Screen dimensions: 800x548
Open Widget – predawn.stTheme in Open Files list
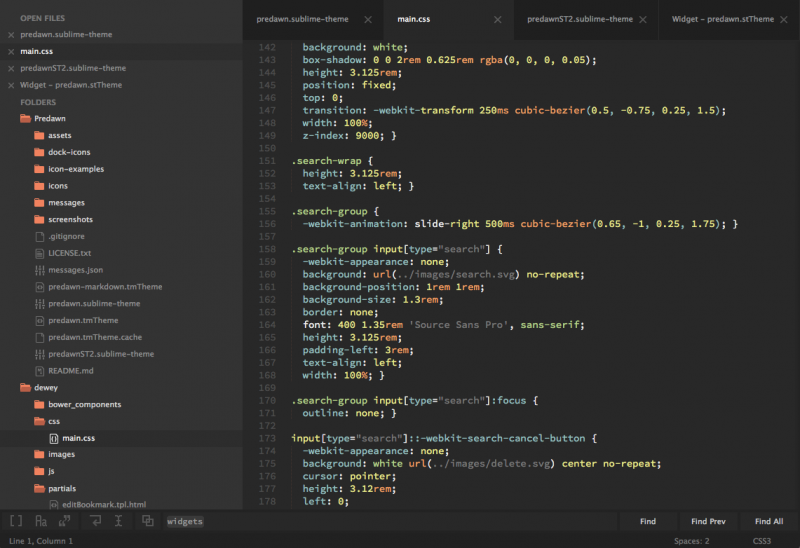71,85
